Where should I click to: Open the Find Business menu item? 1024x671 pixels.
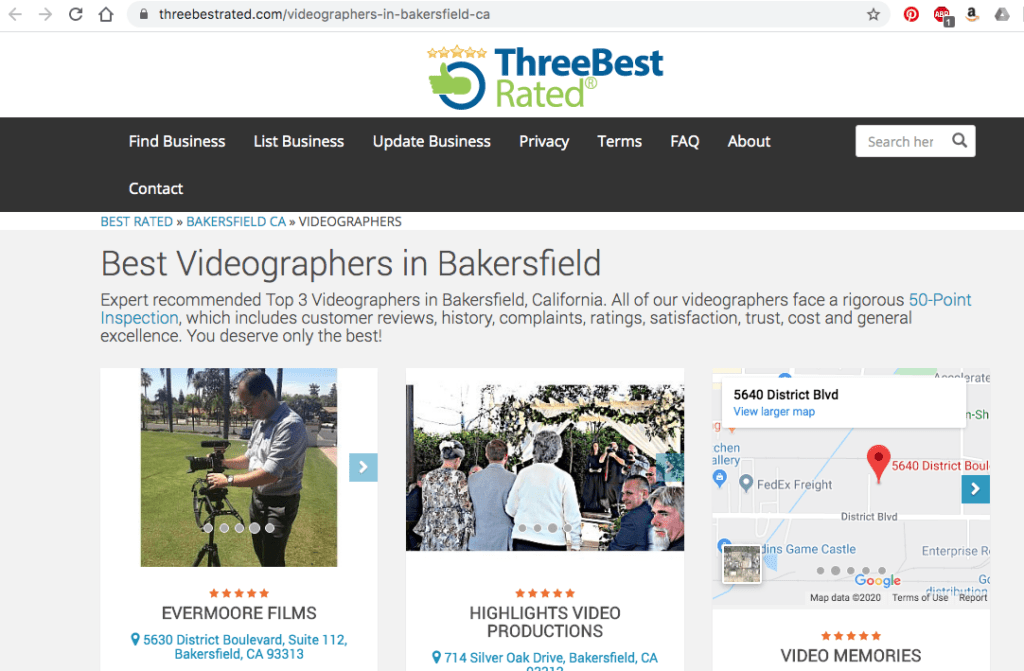coord(177,141)
